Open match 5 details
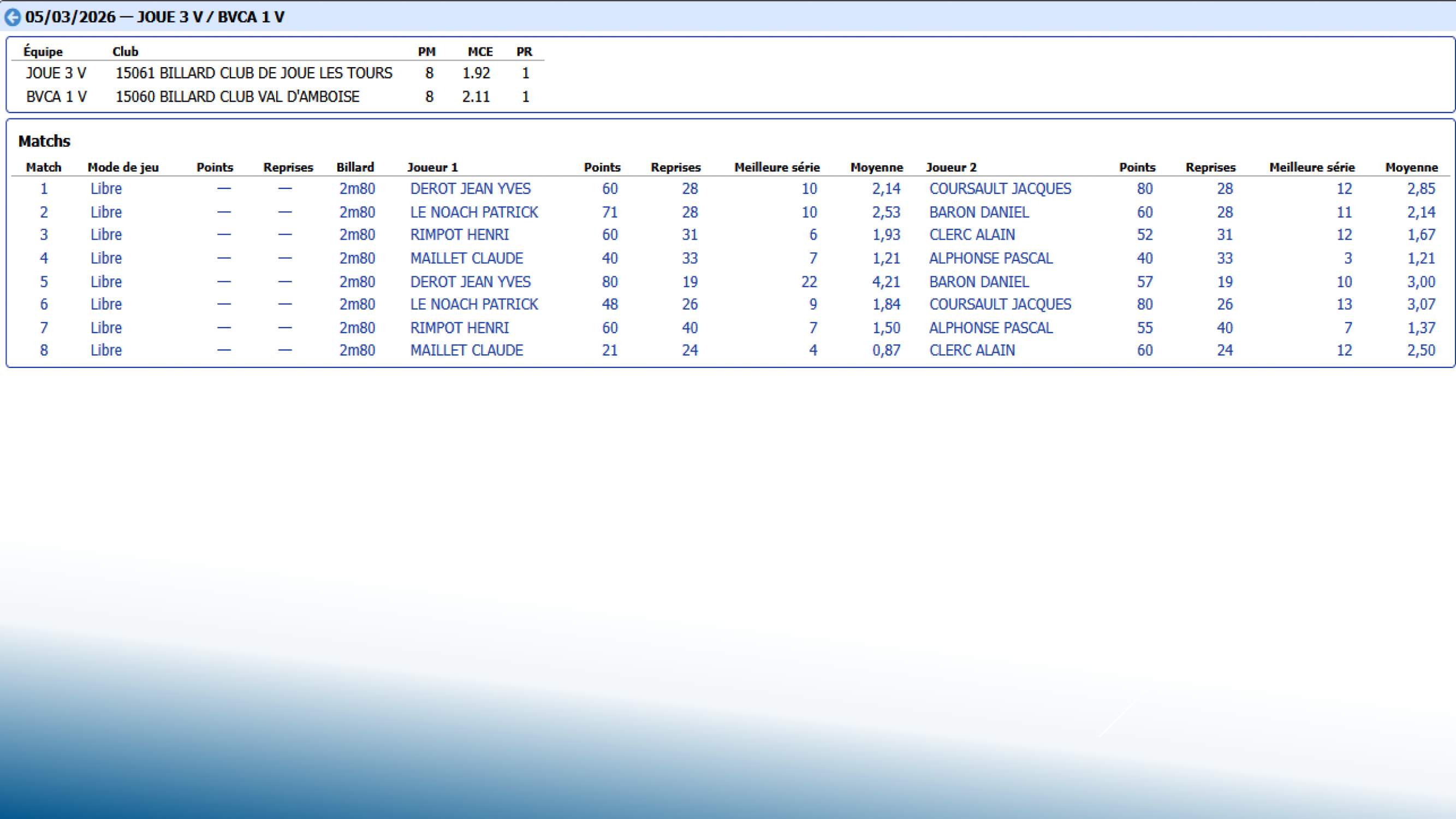Screen dimensions: 1456x819 pyautogui.click(x=44, y=282)
